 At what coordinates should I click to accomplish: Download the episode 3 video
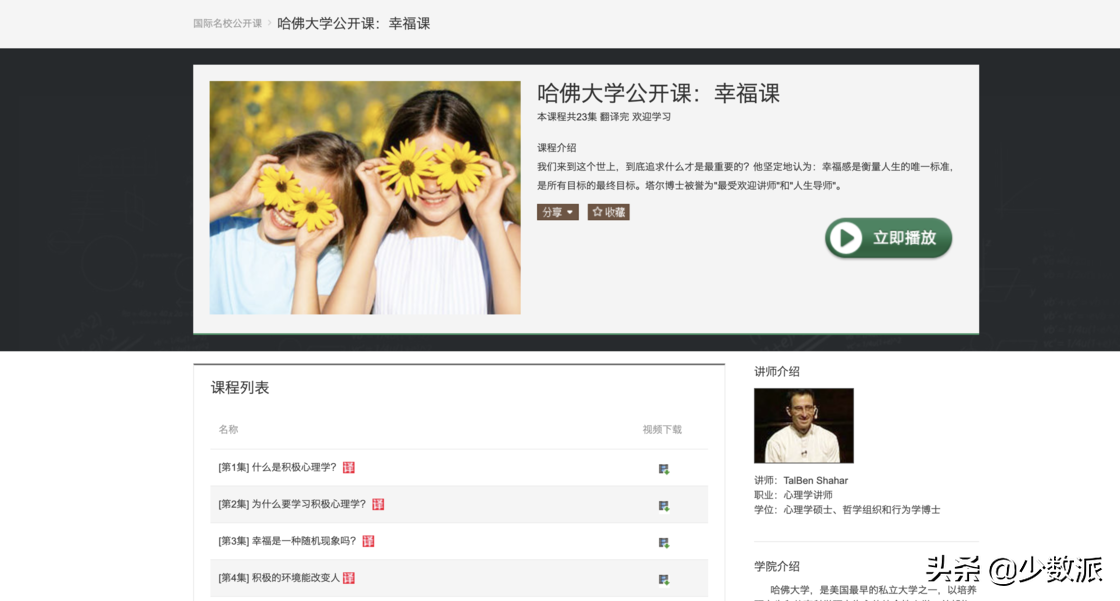(663, 541)
